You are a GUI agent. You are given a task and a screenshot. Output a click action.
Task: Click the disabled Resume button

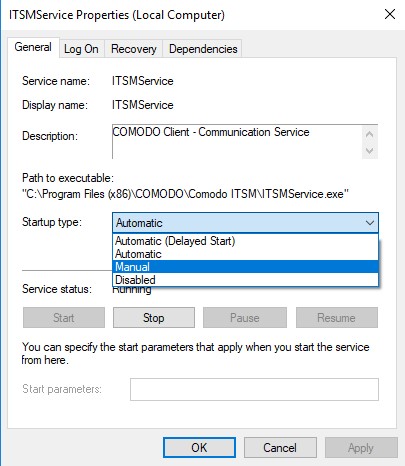point(337,318)
